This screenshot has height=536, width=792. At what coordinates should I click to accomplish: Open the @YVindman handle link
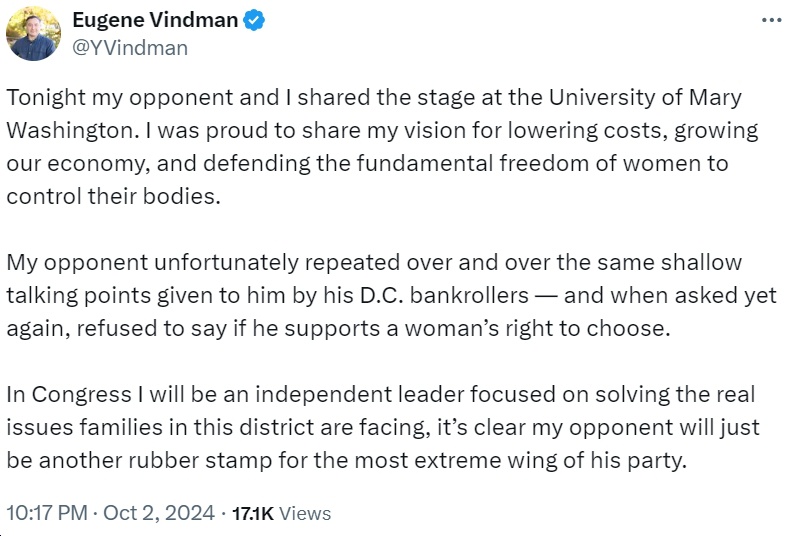[130, 47]
